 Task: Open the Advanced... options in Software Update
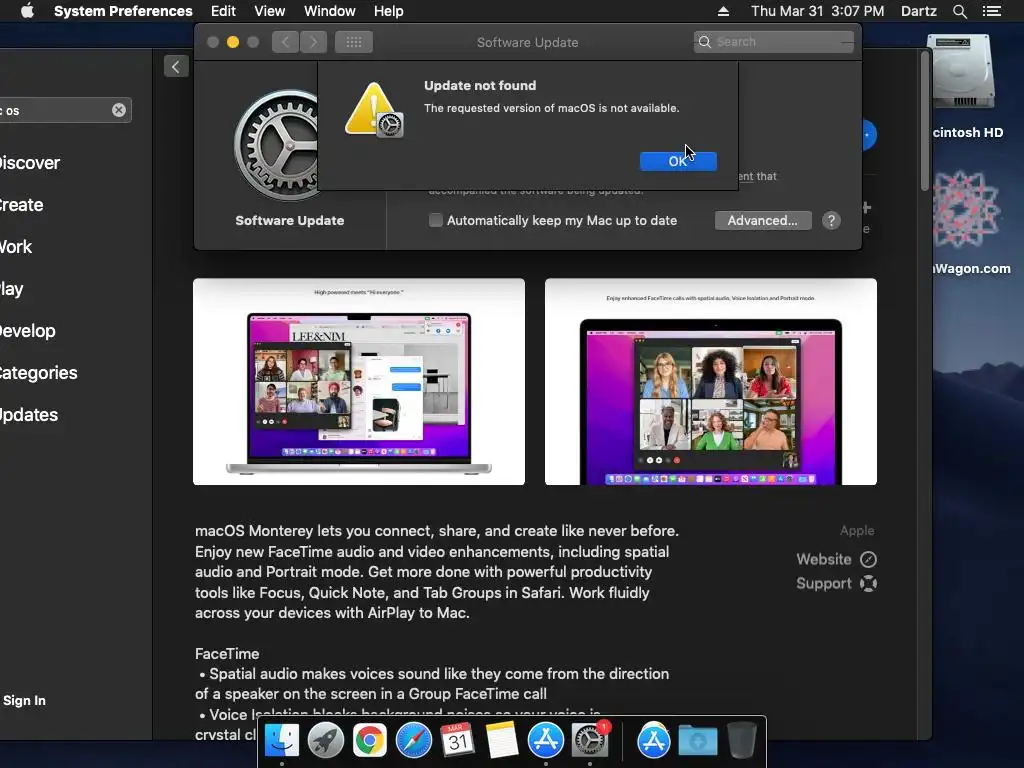(763, 221)
